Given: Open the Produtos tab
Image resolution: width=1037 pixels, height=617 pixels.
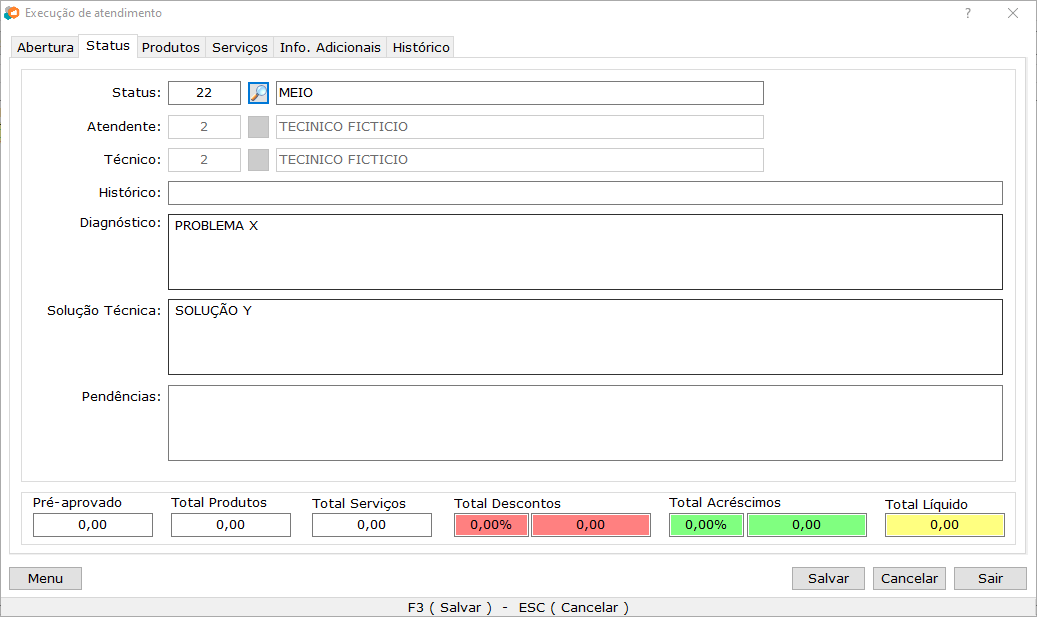Looking at the screenshot, I should (x=171, y=47).
